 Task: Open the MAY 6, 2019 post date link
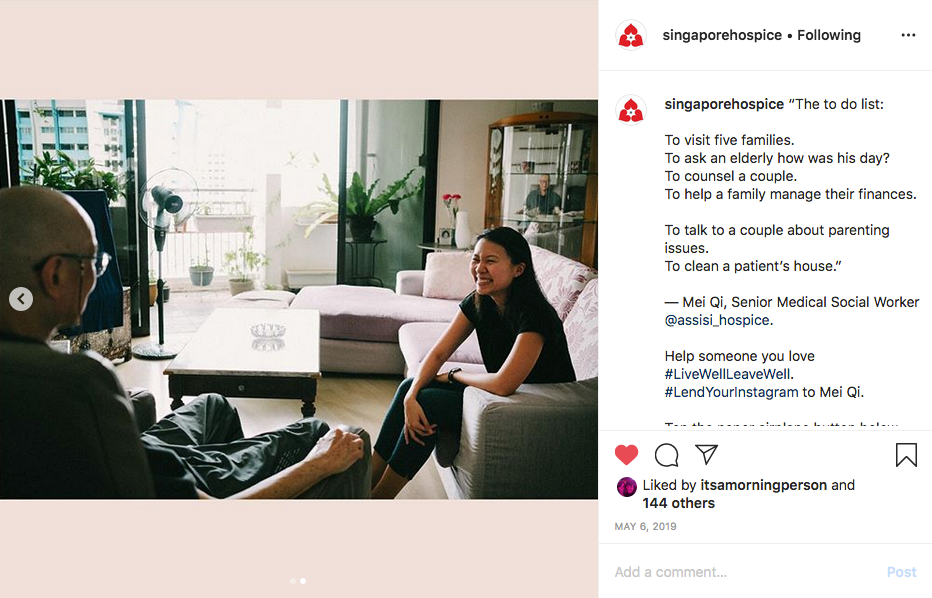pos(646,527)
